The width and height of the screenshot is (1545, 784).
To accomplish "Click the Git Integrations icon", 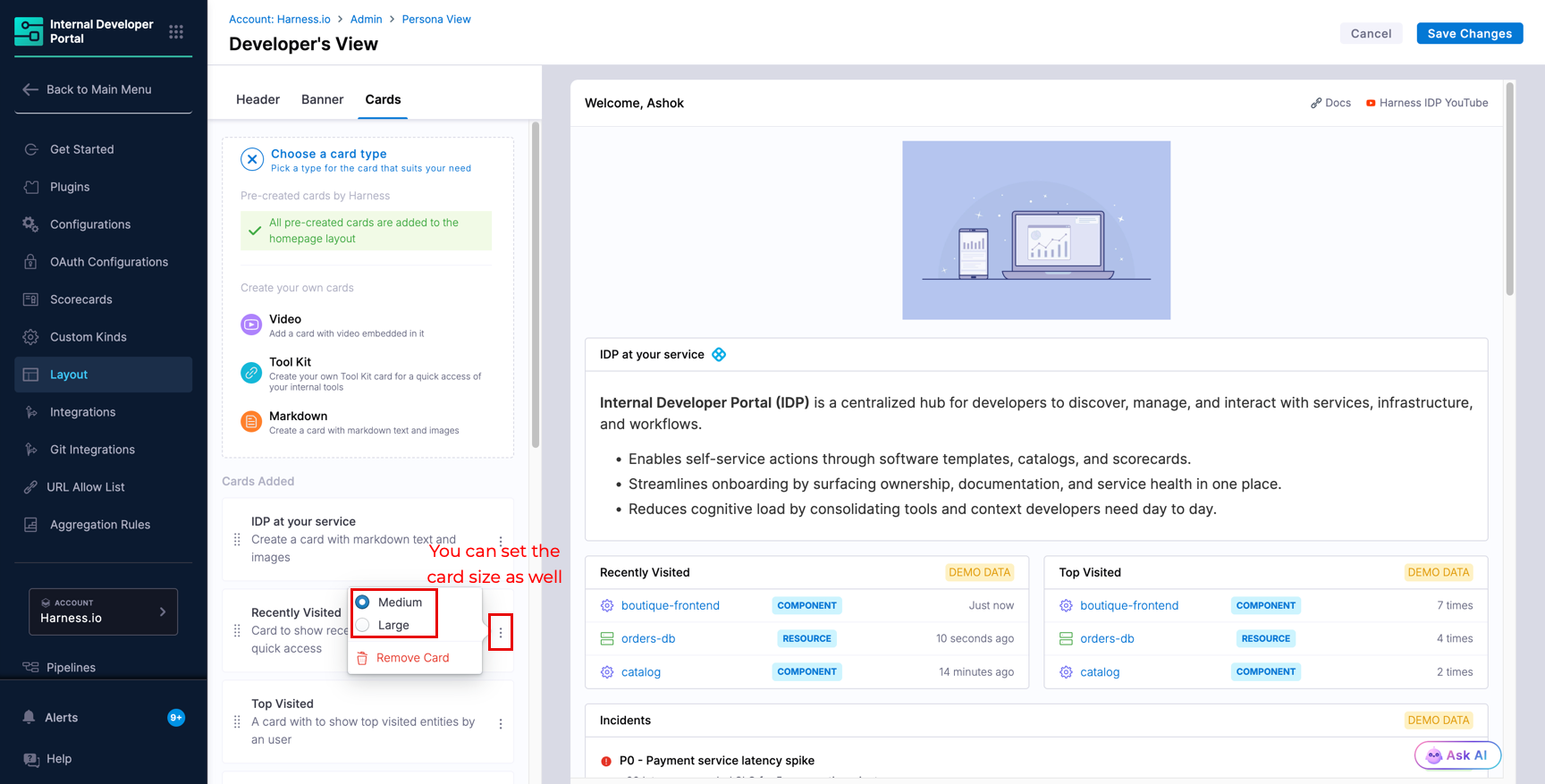I will pyautogui.click(x=31, y=450).
